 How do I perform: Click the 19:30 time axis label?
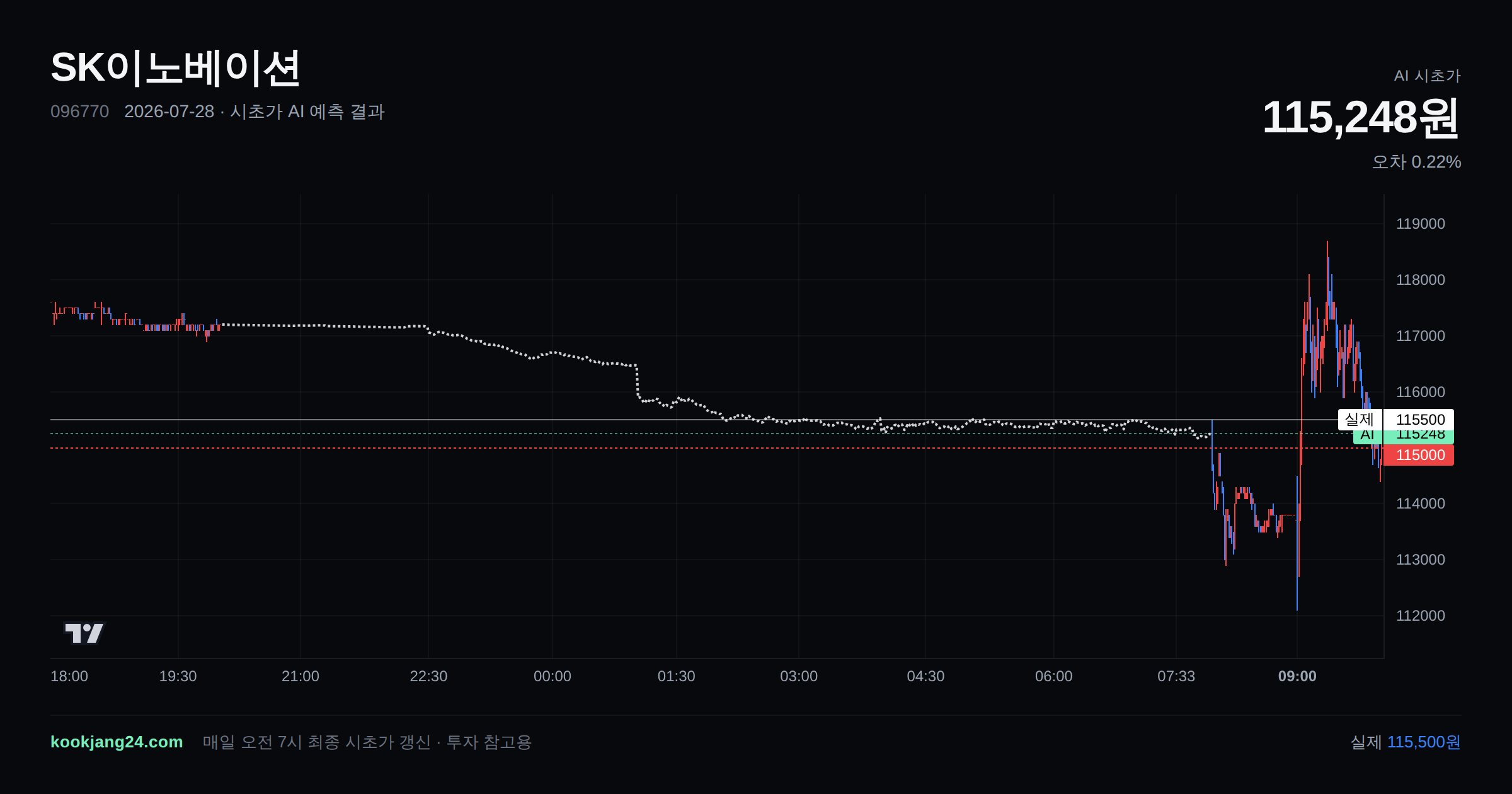coord(178,676)
